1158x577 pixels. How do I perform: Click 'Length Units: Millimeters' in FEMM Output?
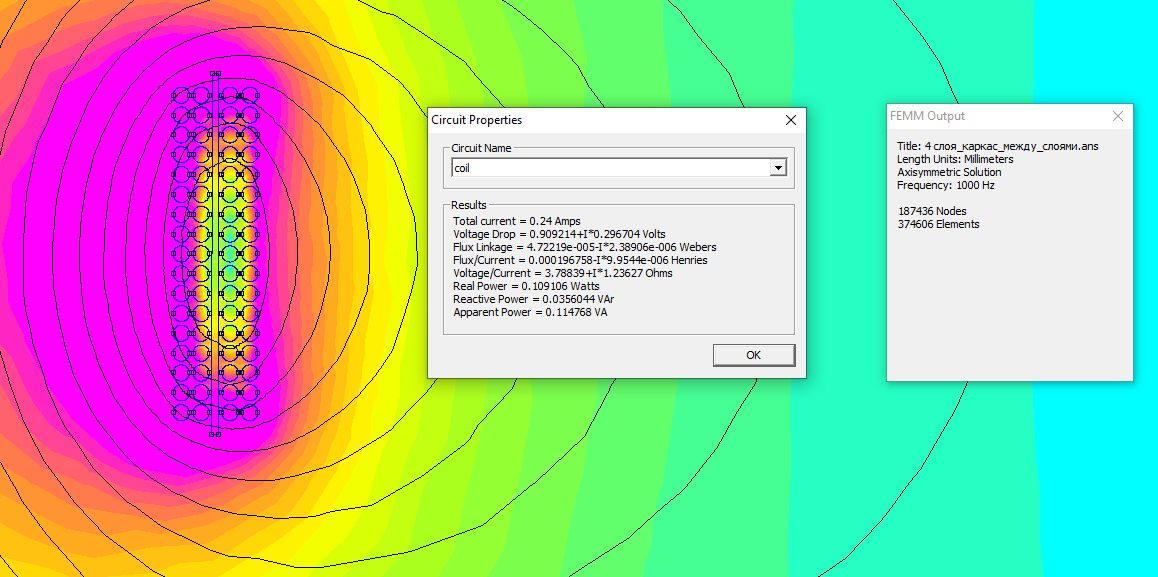point(955,159)
